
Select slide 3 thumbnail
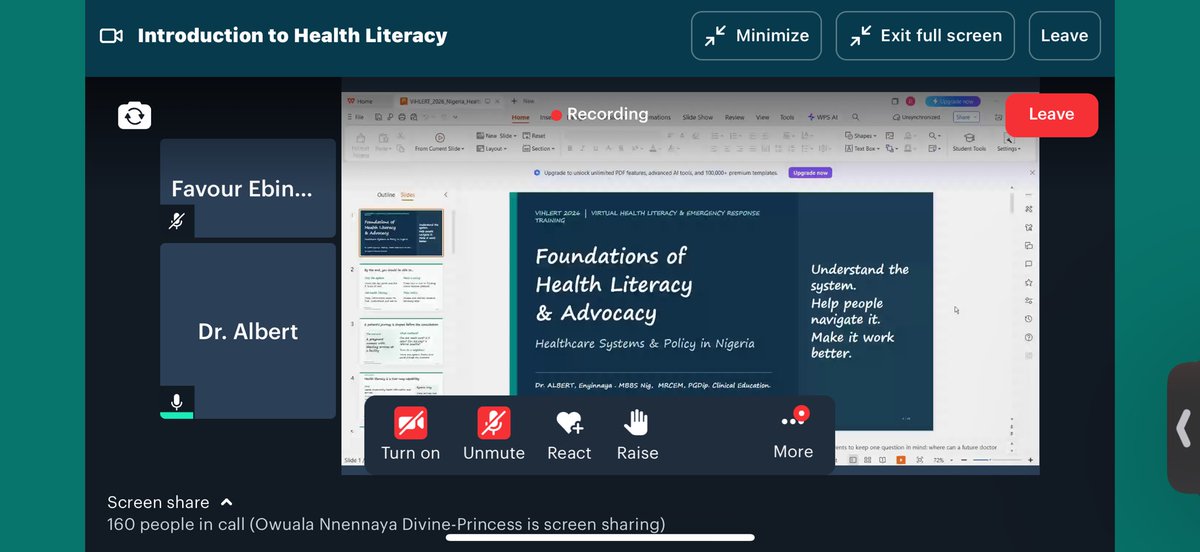[402, 342]
